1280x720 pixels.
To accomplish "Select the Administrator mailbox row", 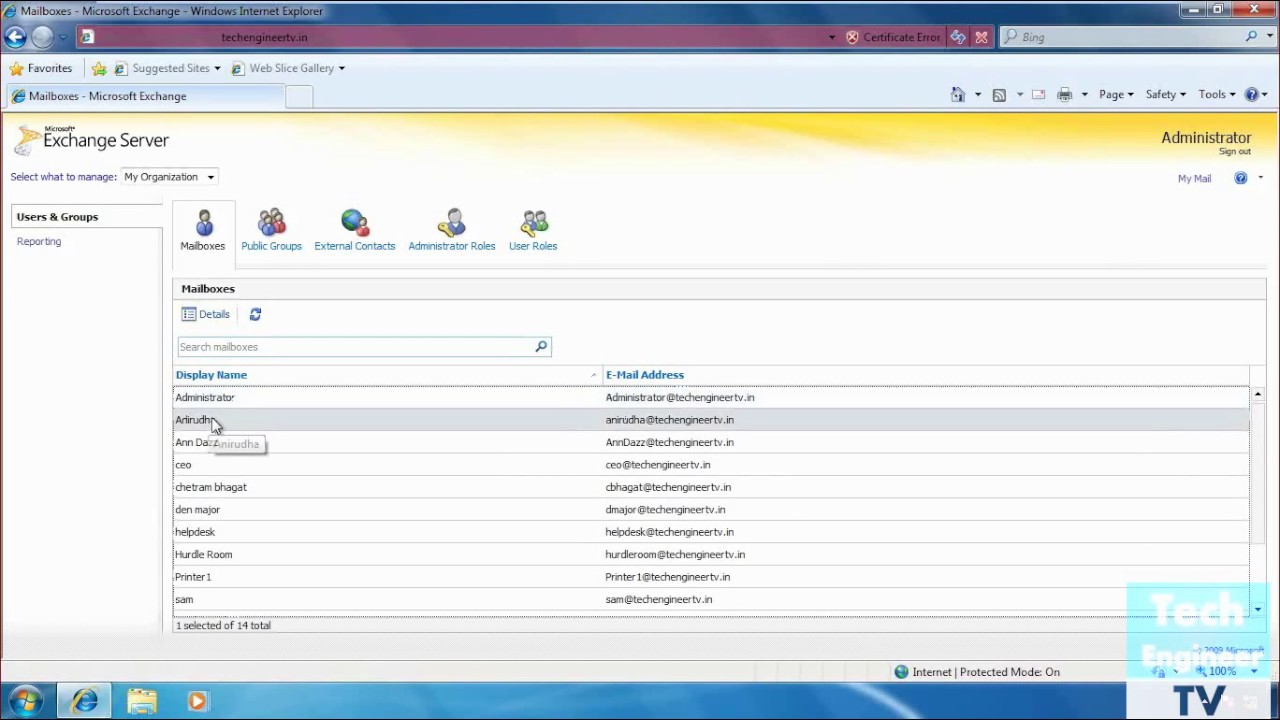I will (711, 398).
